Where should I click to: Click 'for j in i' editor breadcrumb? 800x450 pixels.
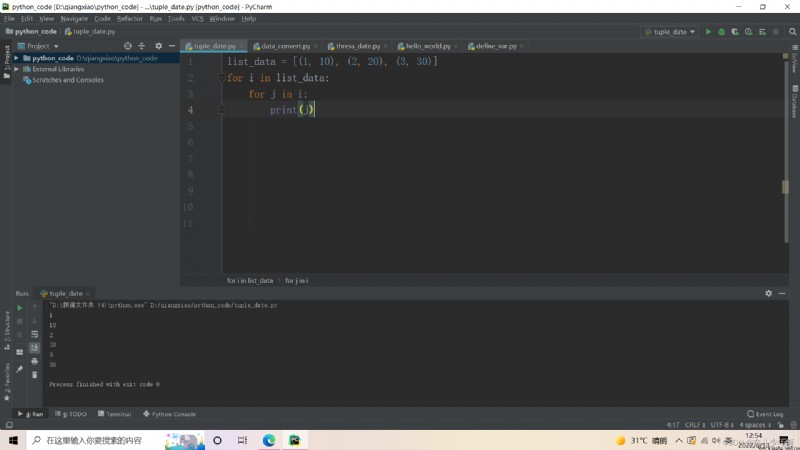point(296,281)
